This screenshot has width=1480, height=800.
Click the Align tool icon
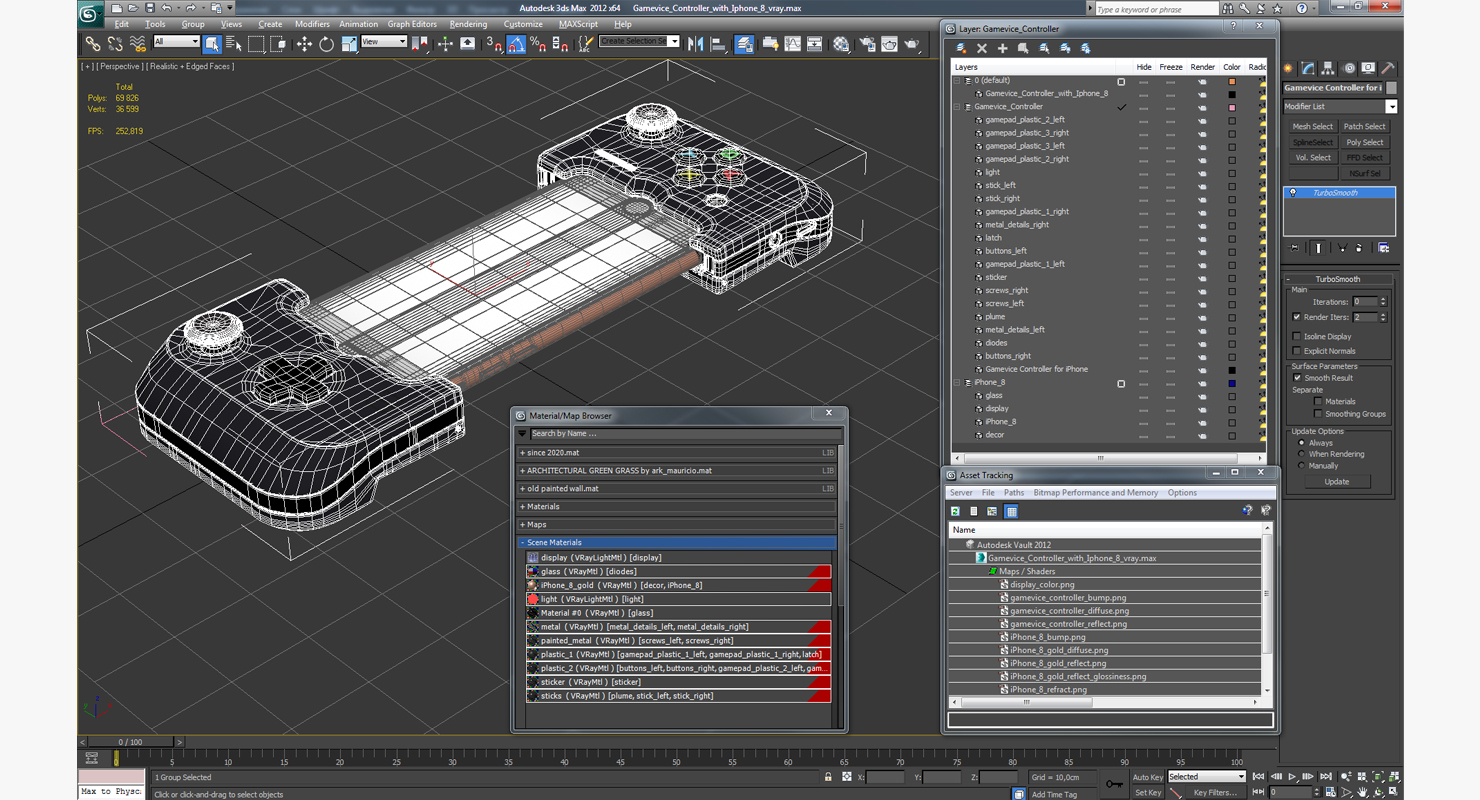tap(718, 44)
